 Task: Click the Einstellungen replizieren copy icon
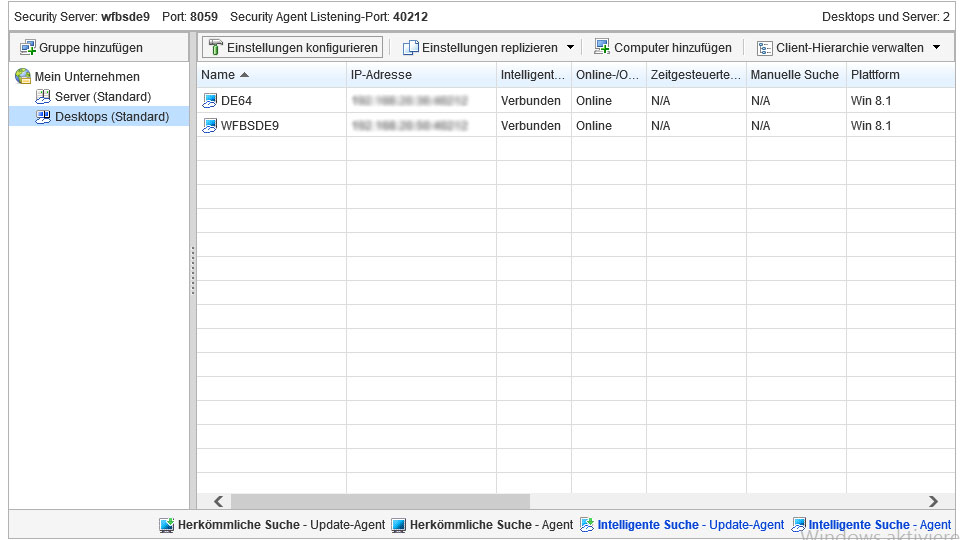tap(410, 47)
